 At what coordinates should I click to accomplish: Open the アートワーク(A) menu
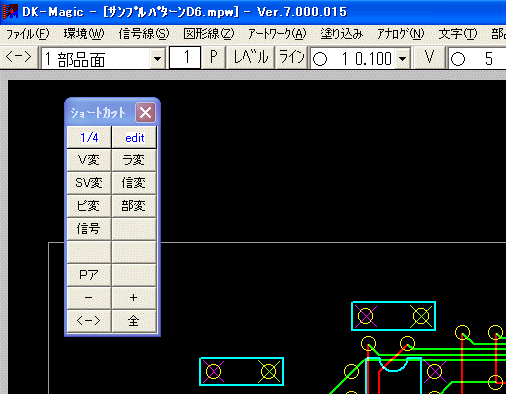[x=277, y=34]
